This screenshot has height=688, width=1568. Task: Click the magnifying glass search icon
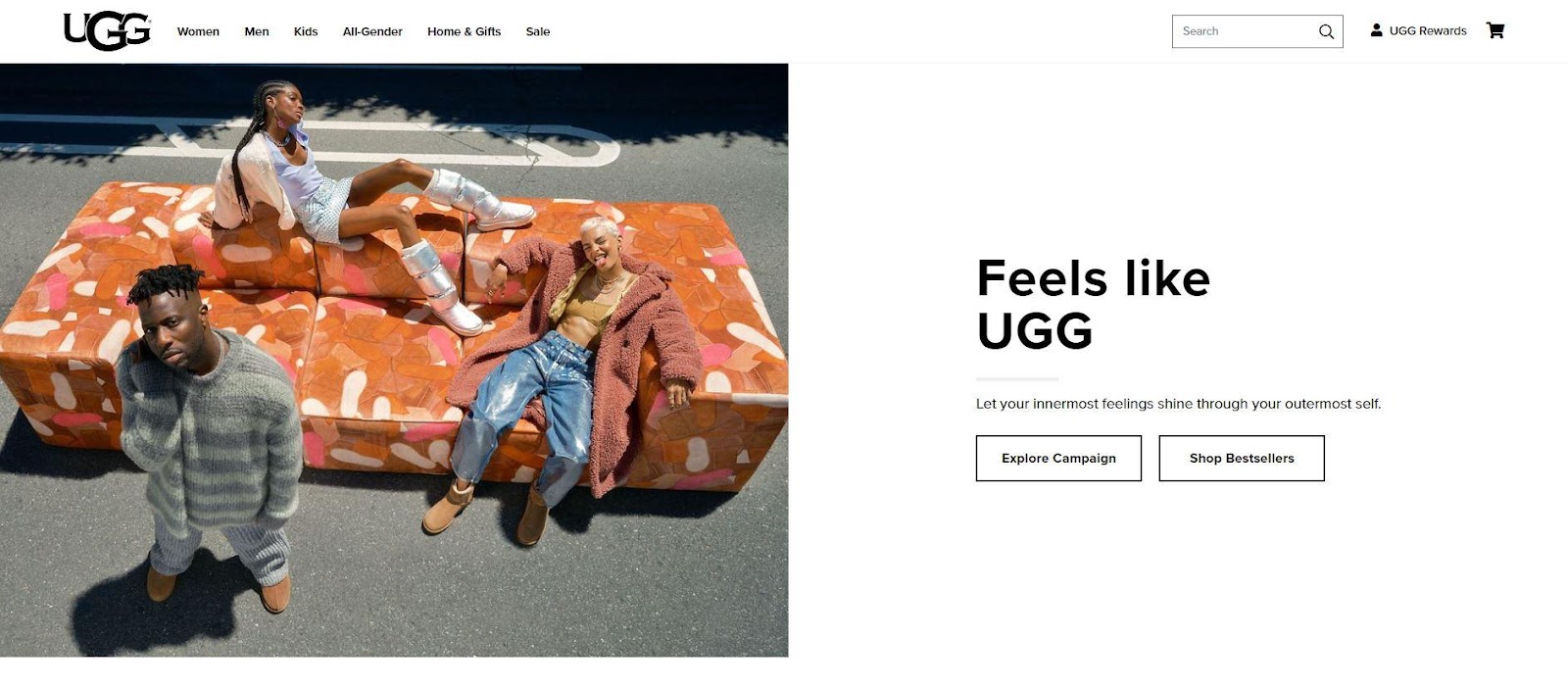(x=1326, y=31)
